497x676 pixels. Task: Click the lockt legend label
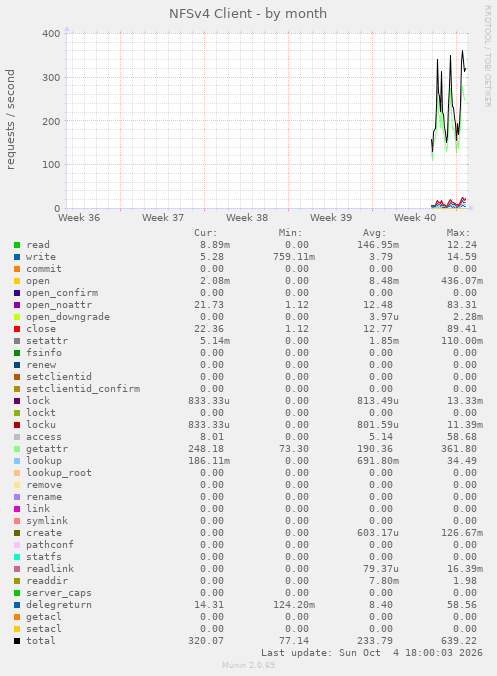click(41, 413)
